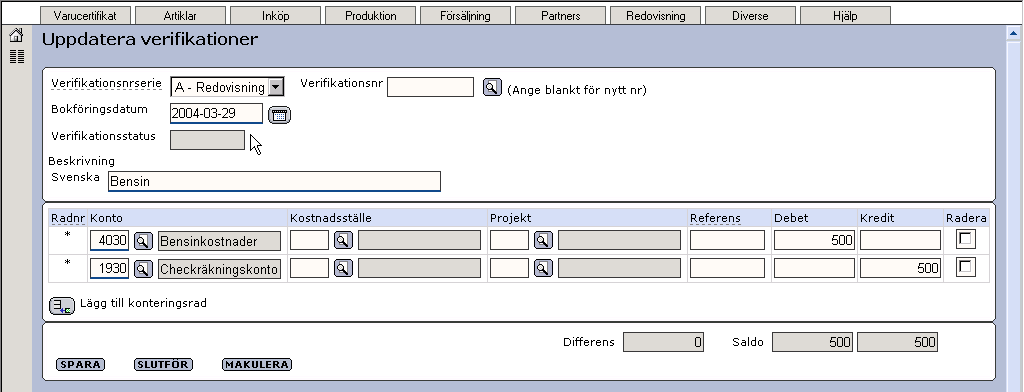The width and height of the screenshot is (1024, 392).
Task: Click Debet field with 500 on first row
Action: (x=814, y=240)
